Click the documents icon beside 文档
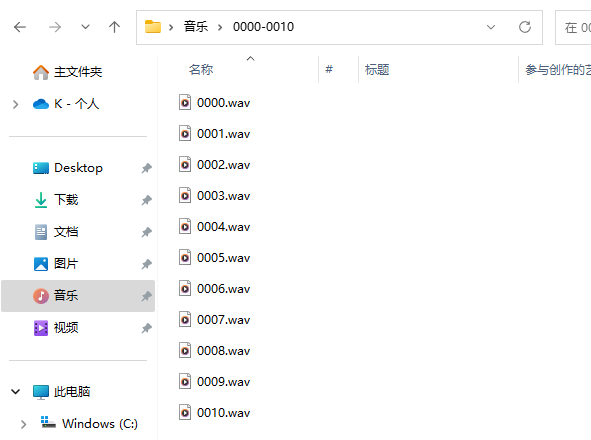This screenshot has width=591, height=440. click(41, 232)
